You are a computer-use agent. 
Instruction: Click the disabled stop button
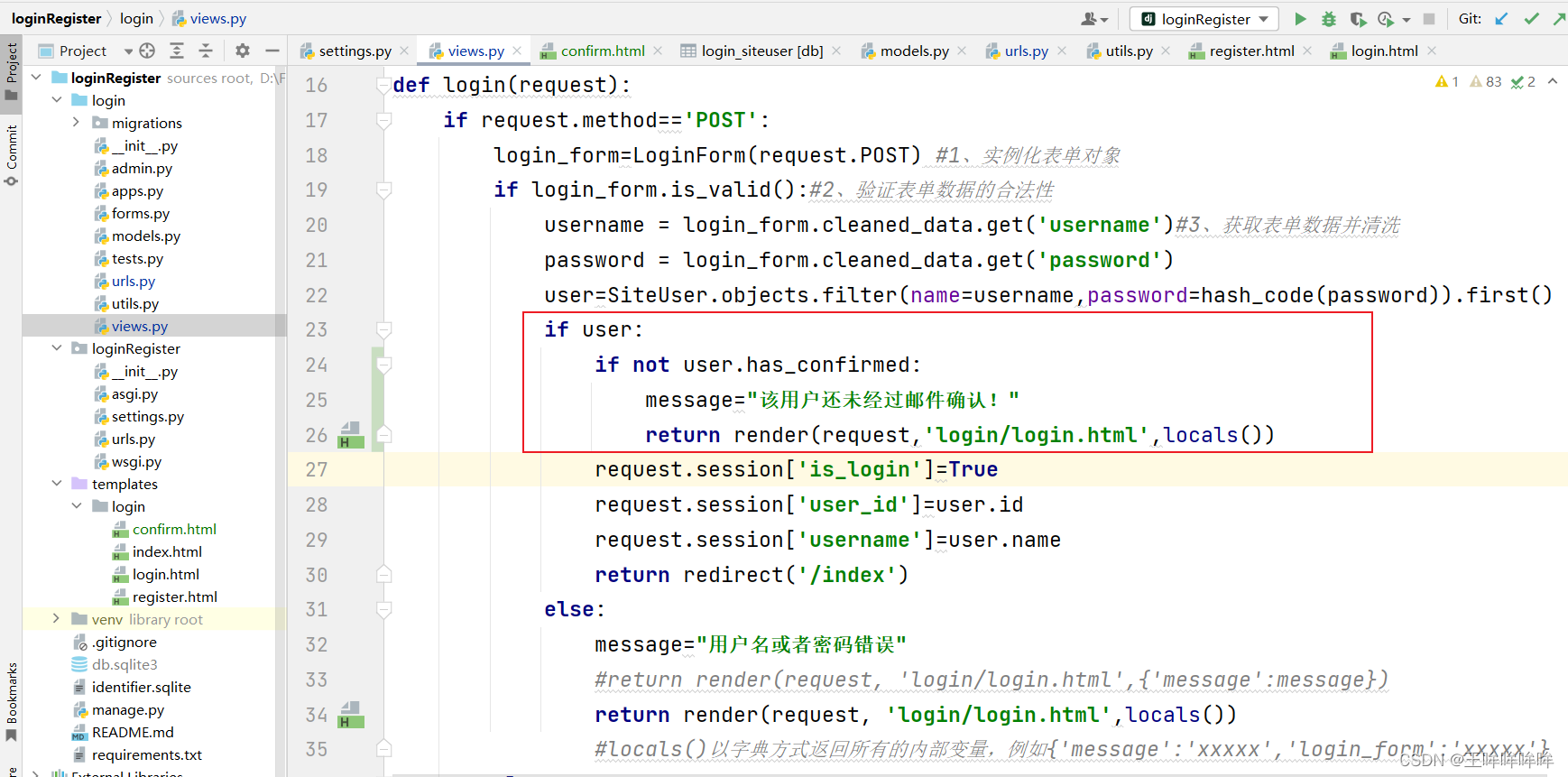[x=1429, y=19]
